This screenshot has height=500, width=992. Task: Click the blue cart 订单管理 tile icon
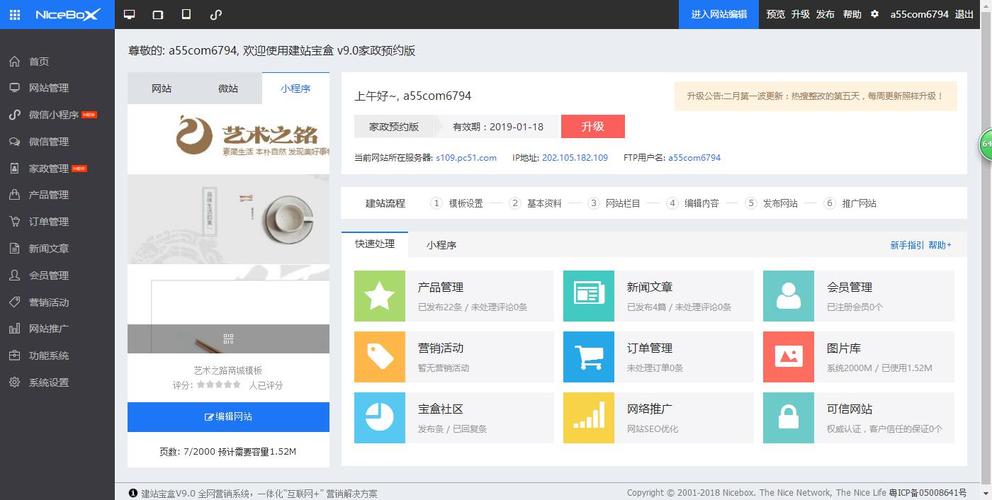pos(588,357)
